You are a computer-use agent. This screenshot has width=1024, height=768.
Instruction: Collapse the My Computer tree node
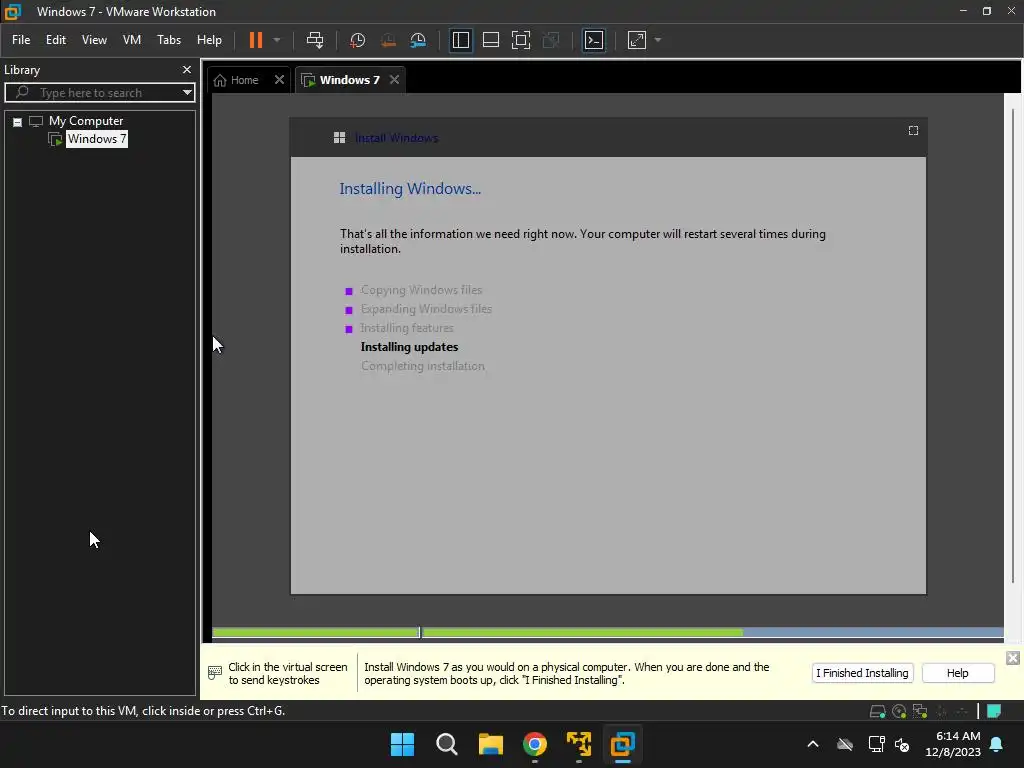point(18,121)
